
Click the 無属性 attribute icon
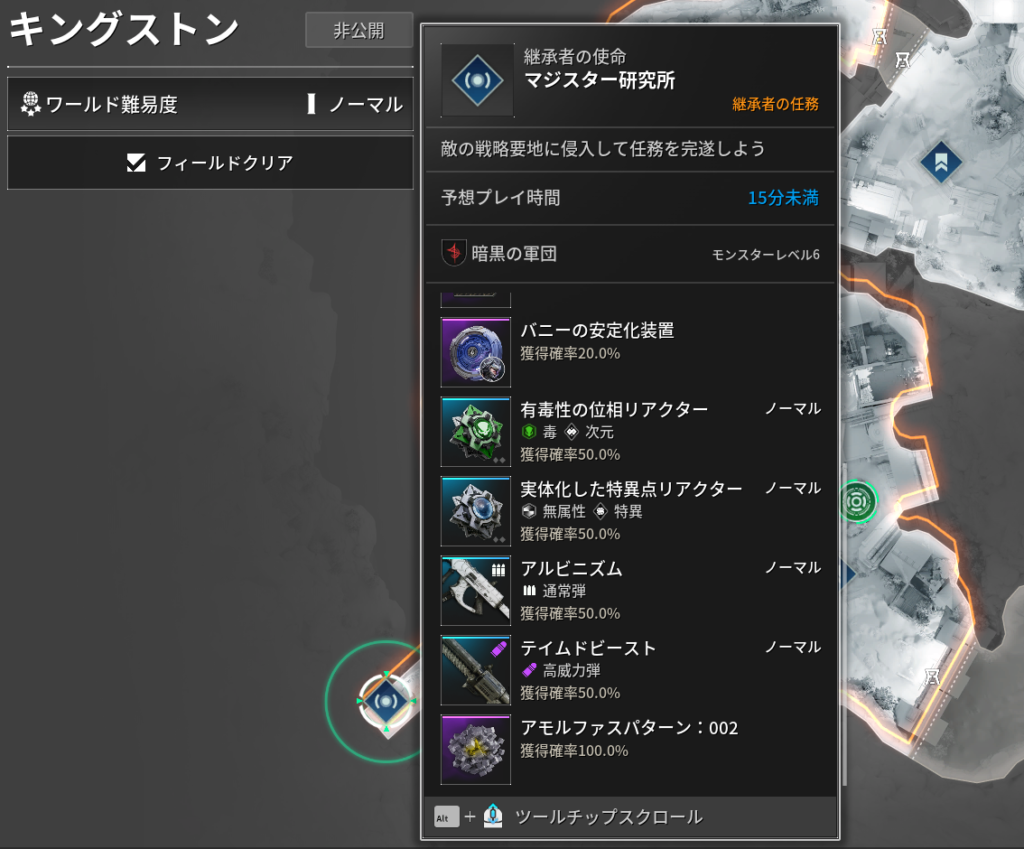529,511
